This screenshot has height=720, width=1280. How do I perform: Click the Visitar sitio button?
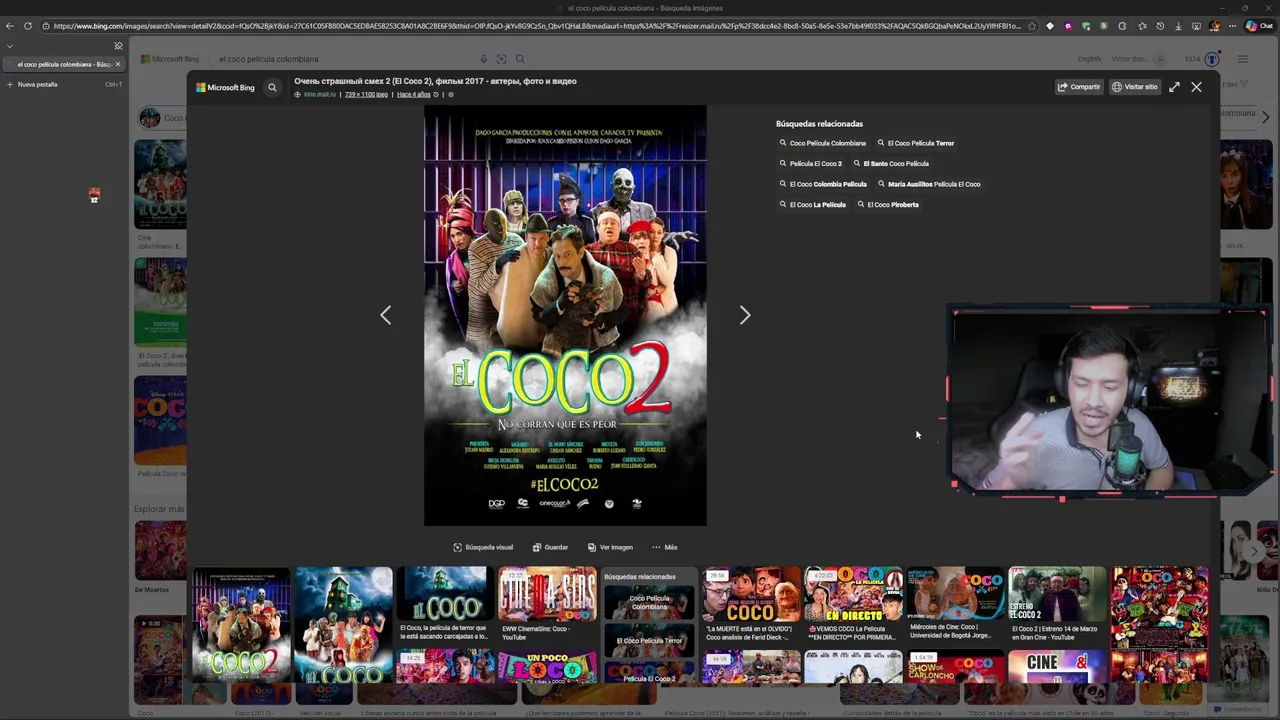click(1135, 87)
